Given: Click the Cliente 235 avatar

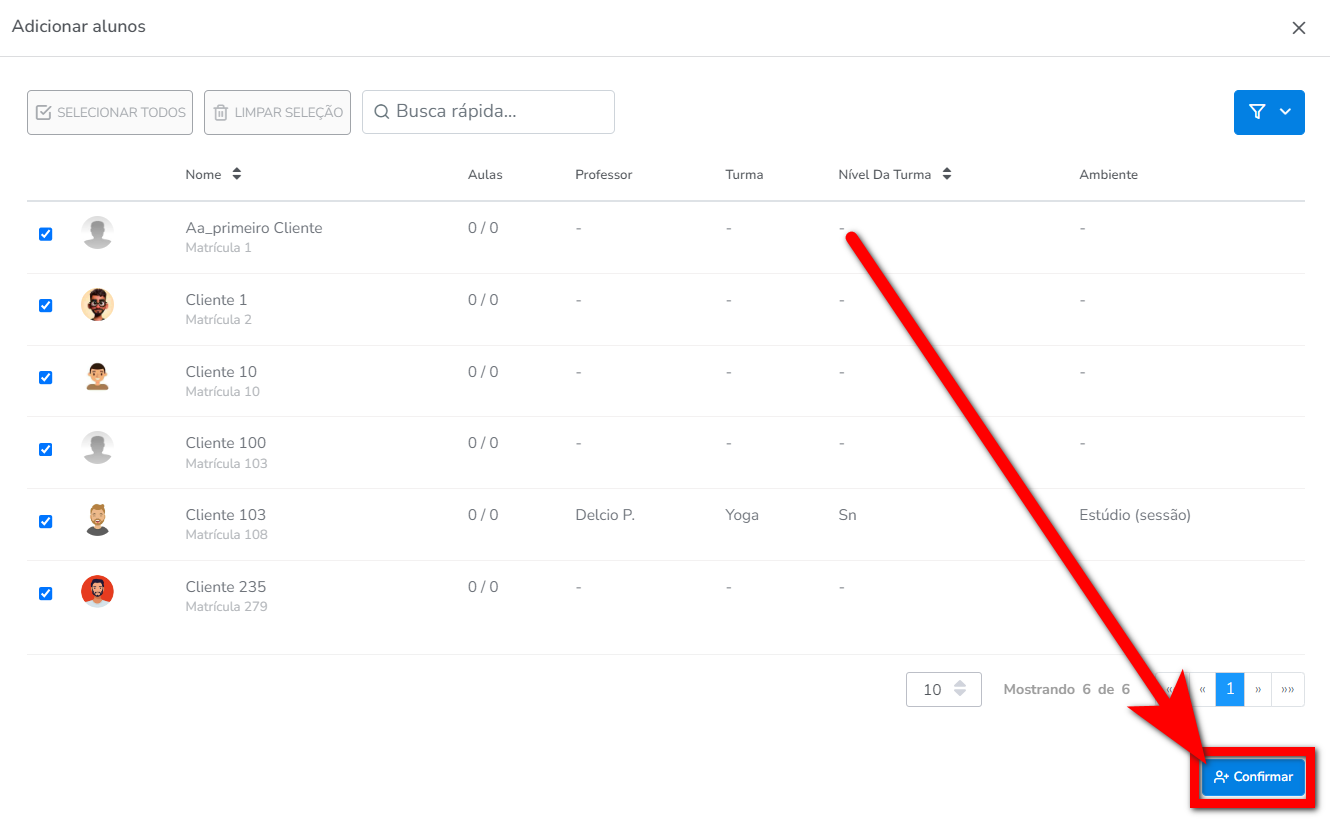Looking at the screenshot, I should tap(97, 592).
